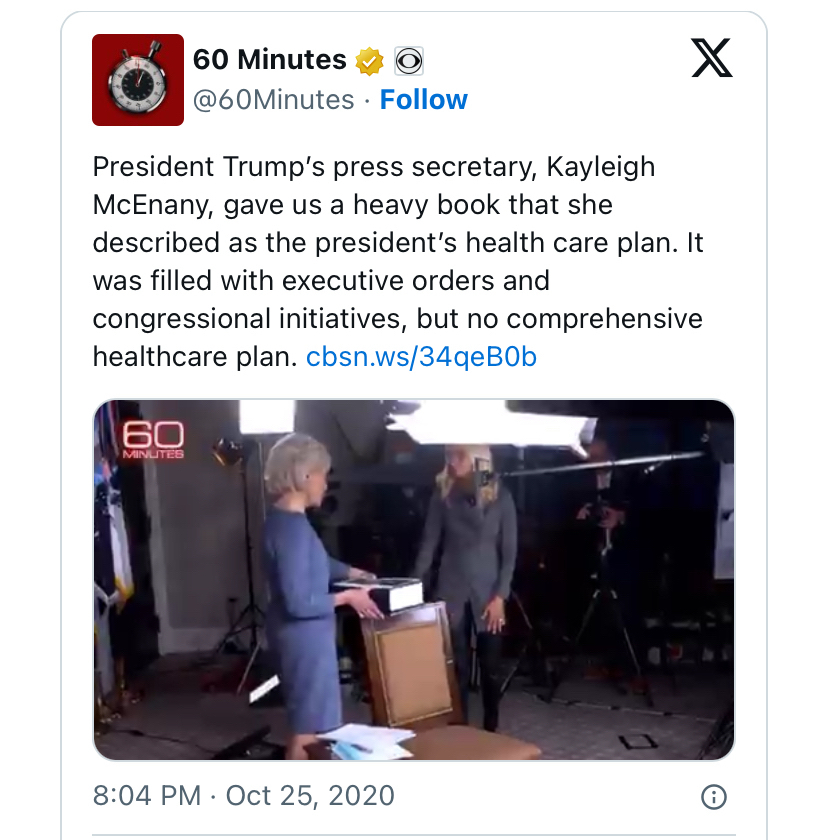Follow the 60 Minutes account
The image size is (828, 840).
click(x=424, y=100)
